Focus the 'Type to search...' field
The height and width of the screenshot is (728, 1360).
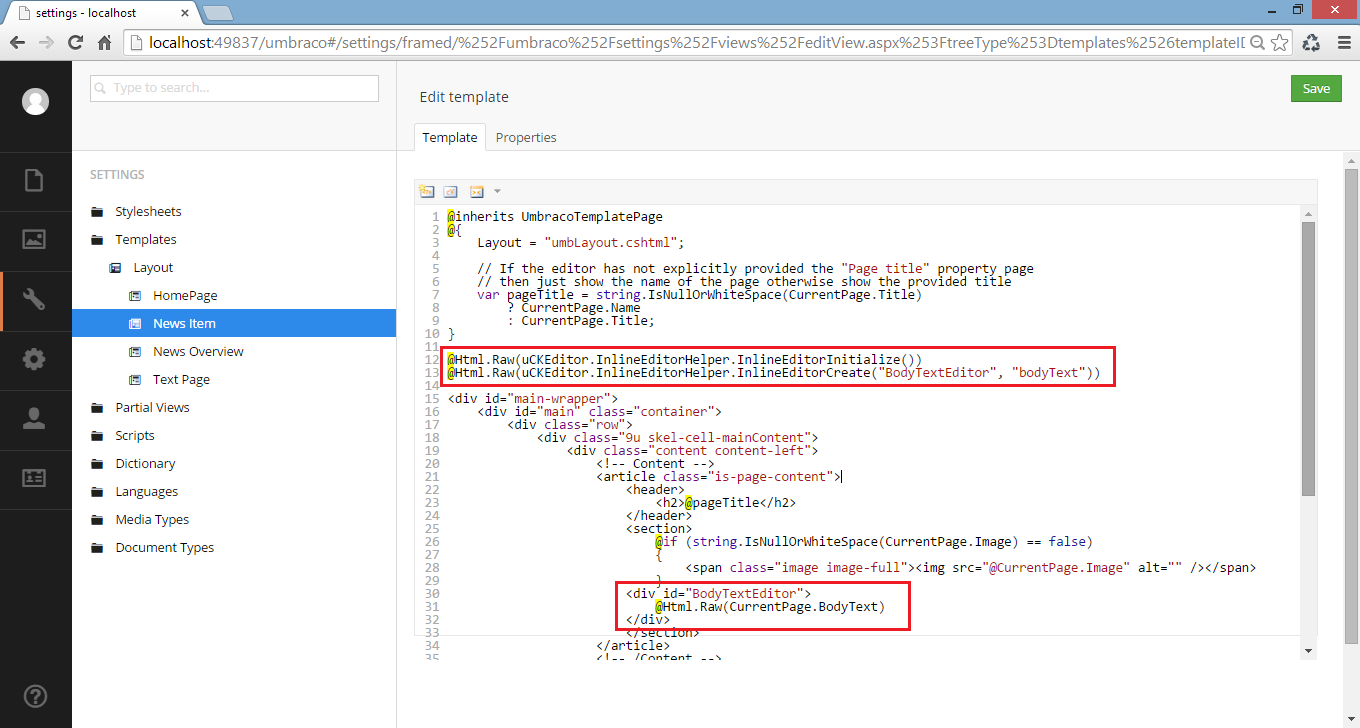[234, 88]
